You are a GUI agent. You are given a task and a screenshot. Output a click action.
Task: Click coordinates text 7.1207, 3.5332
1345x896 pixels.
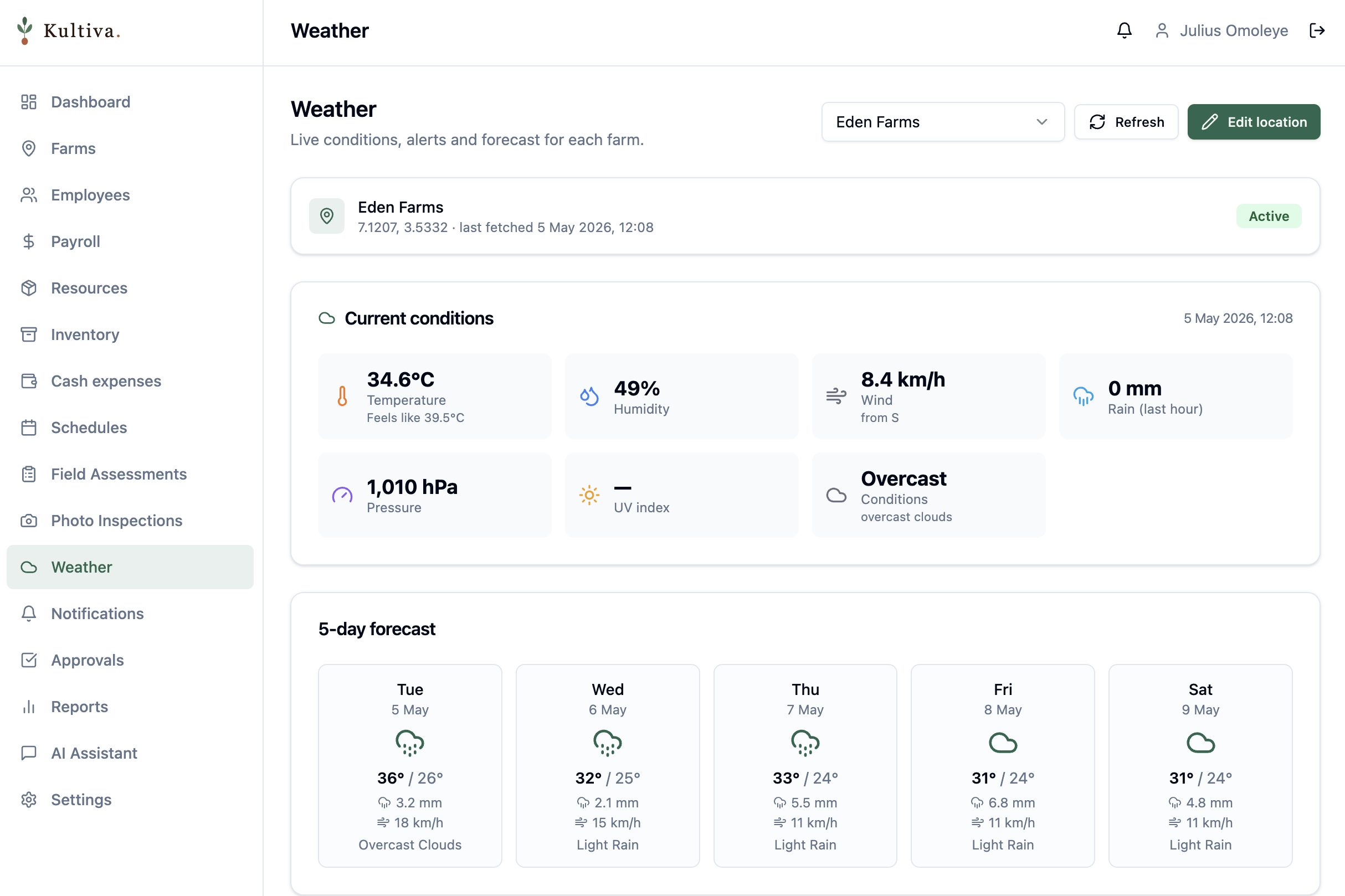click(x=402, y=228)
